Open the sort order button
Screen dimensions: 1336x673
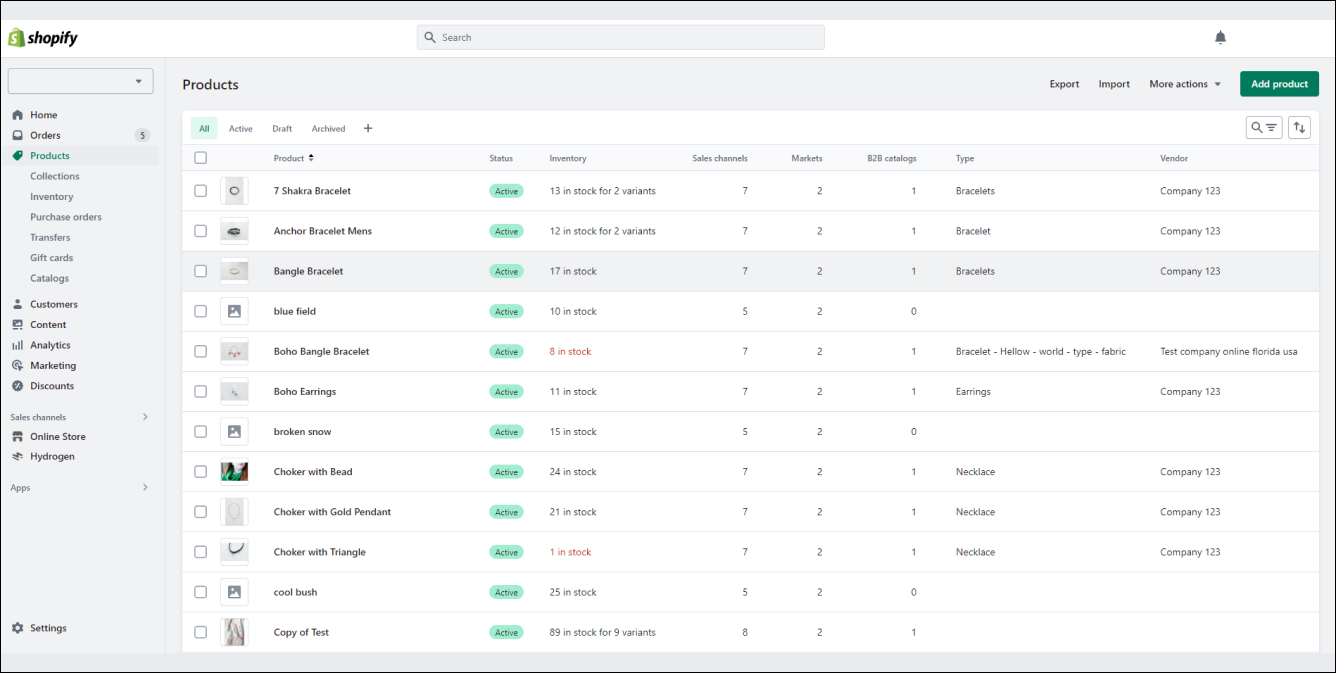click(x=1299, y=128)
